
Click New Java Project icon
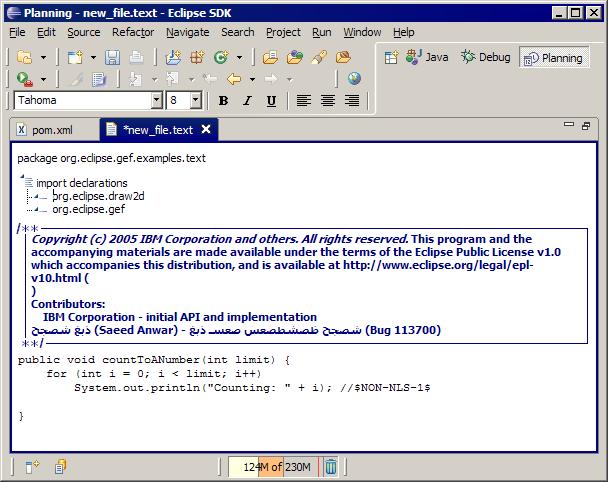coord(173,57)
